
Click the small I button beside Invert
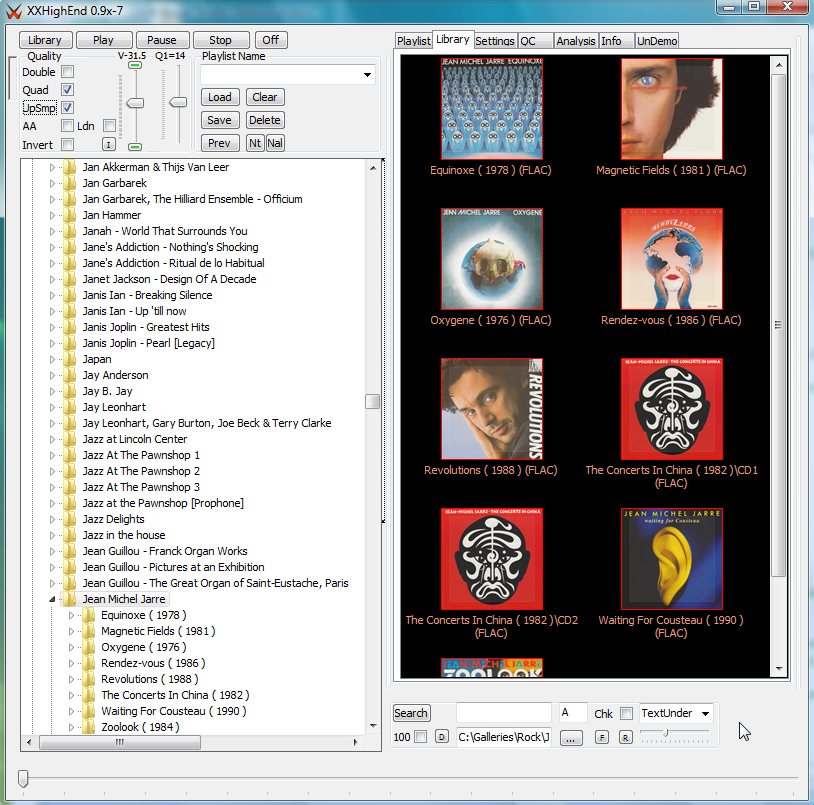108,144
